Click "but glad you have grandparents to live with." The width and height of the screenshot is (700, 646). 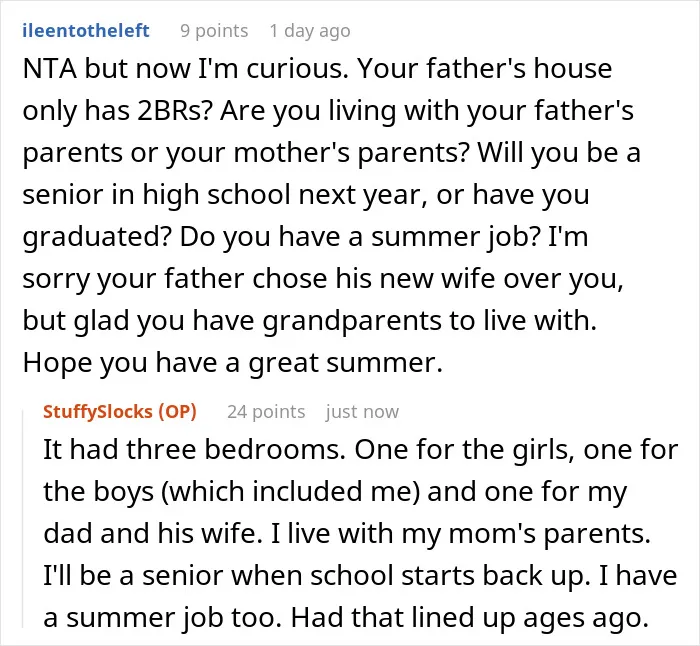coord(309,321)
